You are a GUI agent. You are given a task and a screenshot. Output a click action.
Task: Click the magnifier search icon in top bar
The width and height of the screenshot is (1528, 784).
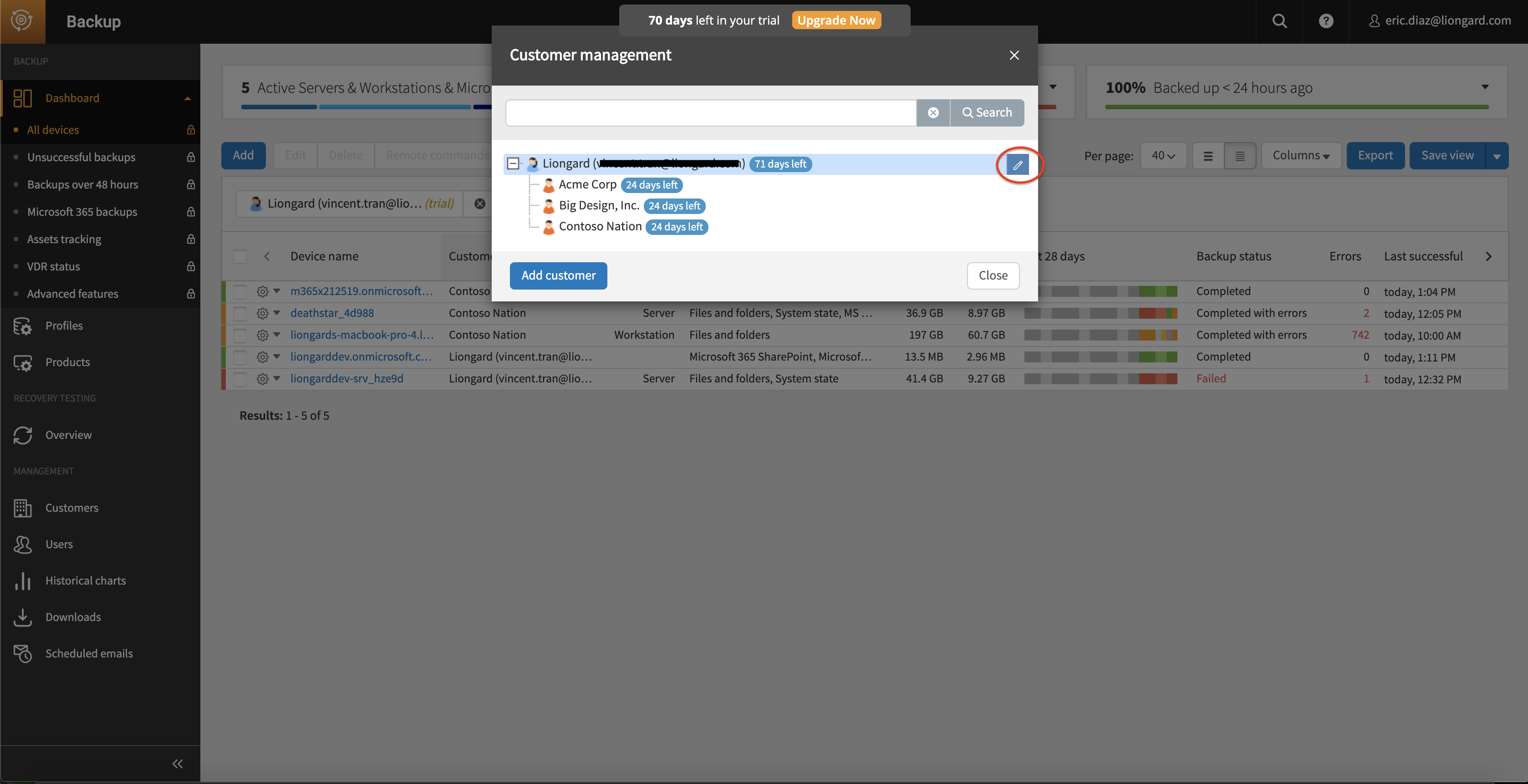[1279, 21]
